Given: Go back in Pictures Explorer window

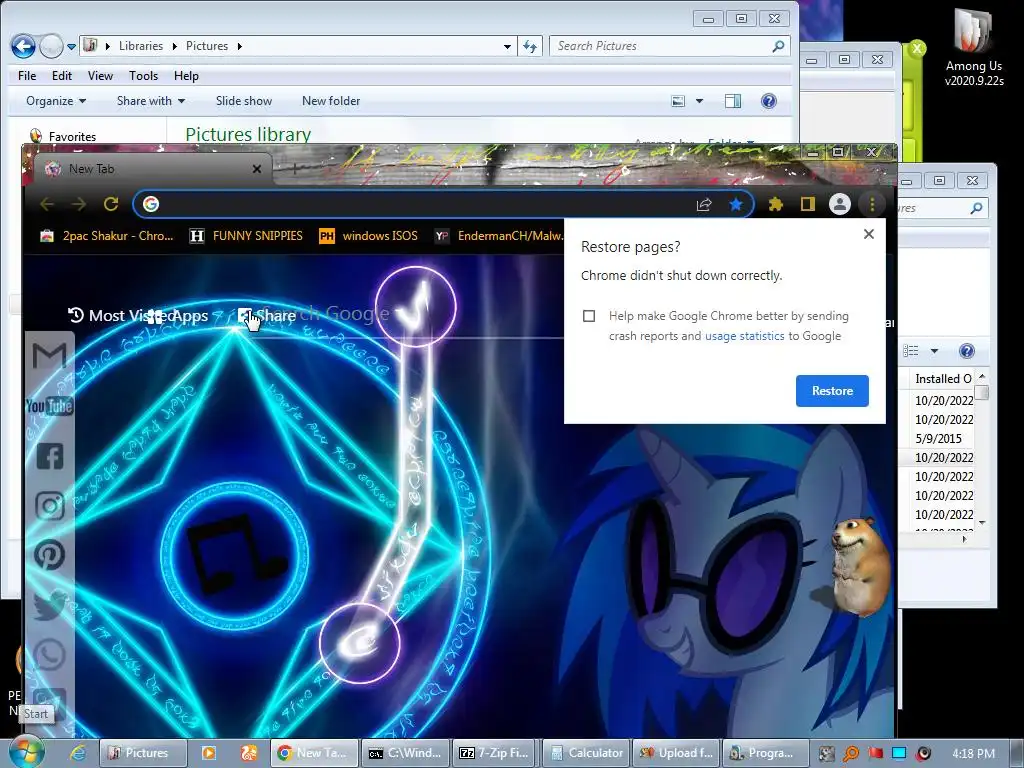Looking at the screenshot, I should [24, 46].
